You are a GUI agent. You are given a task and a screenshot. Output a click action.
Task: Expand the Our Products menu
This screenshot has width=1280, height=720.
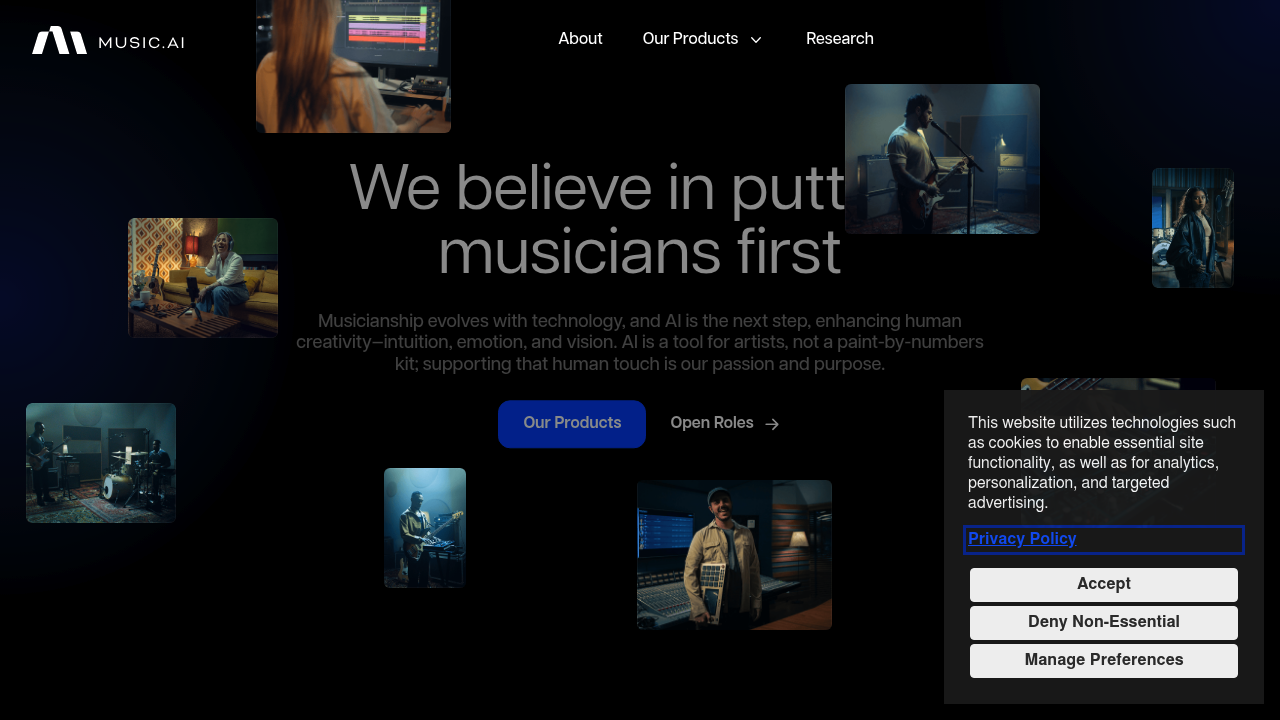pyautogui.click(x=702, y=39)
